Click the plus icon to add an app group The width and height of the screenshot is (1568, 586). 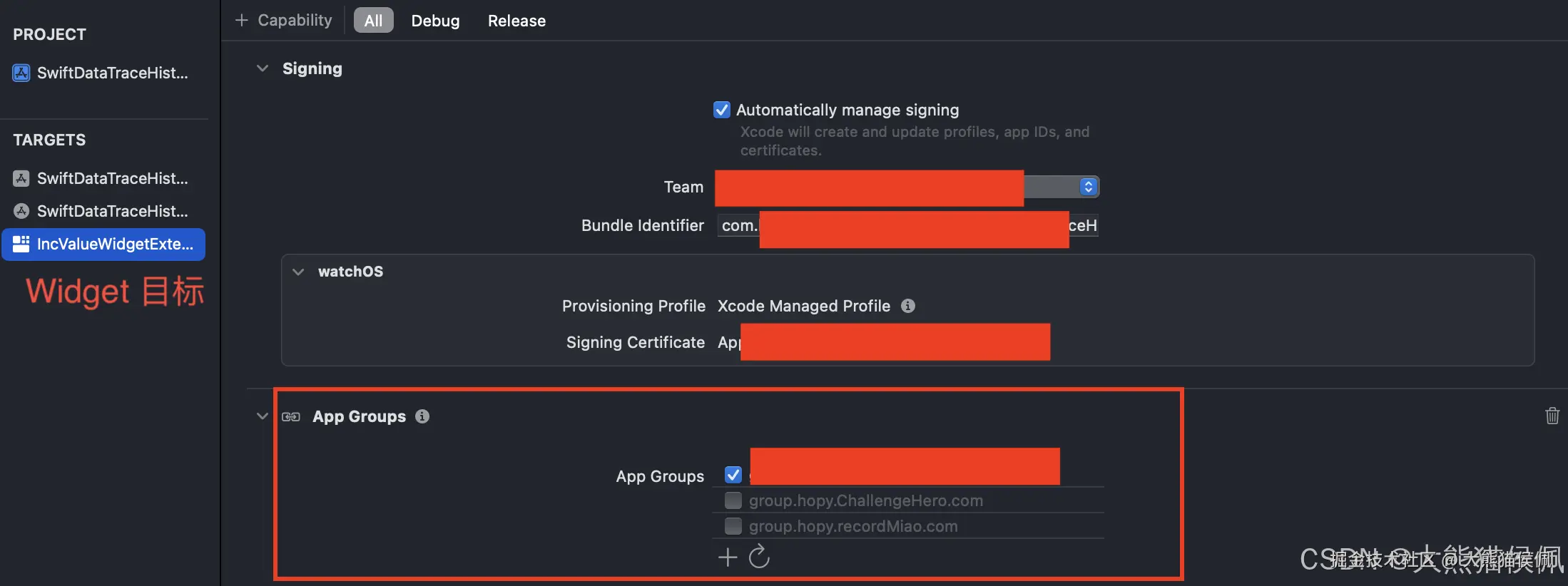[x=728, y=557]
